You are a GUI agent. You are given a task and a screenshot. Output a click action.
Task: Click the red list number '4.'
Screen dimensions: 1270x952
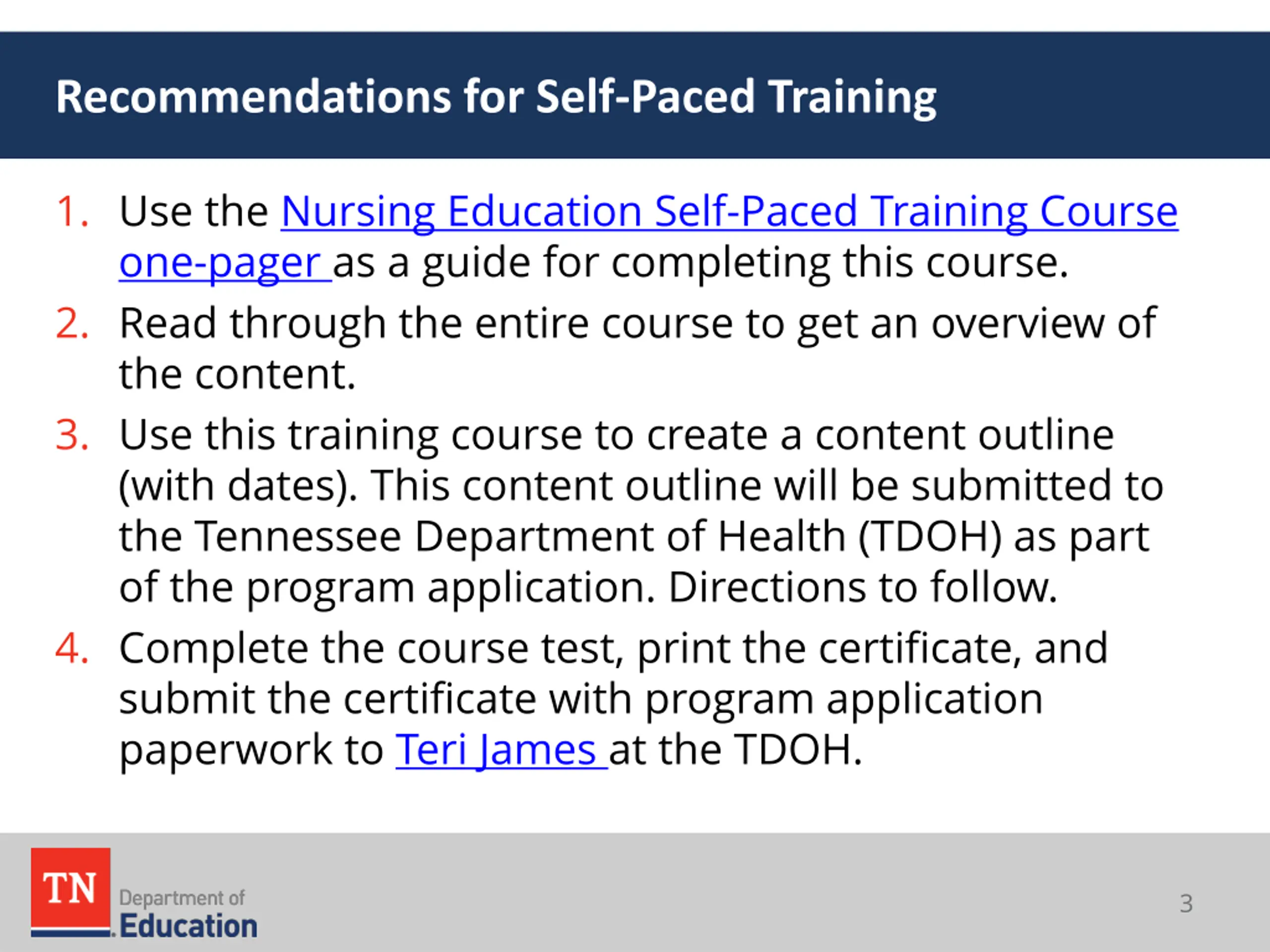pos(72,649)
